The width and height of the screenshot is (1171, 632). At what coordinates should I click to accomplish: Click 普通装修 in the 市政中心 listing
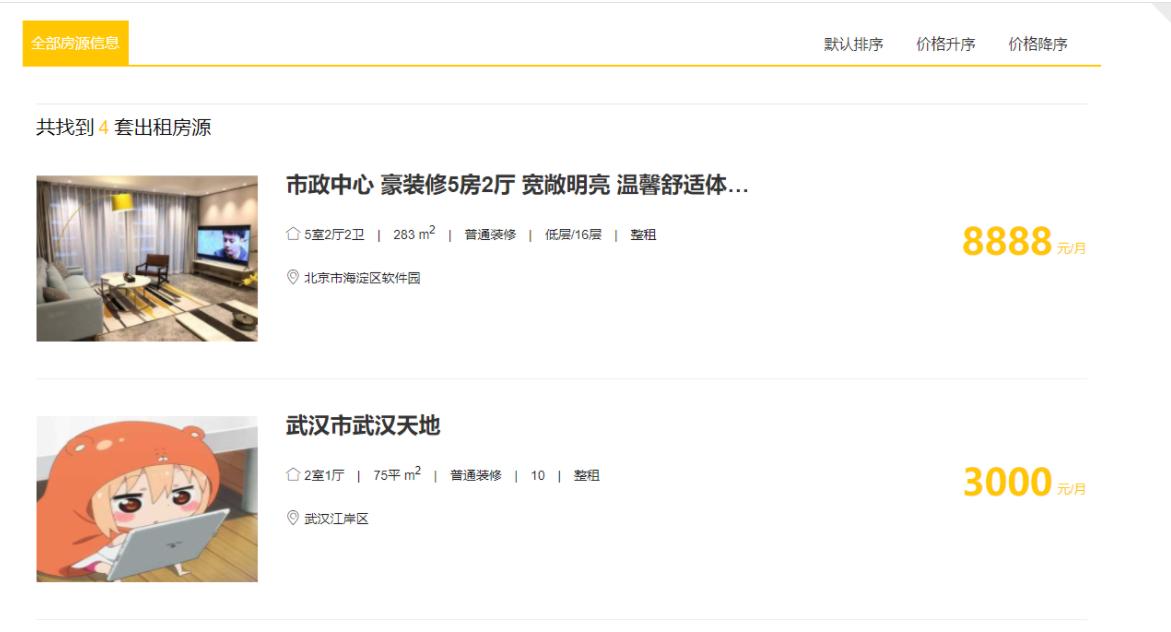click(490, 235)
